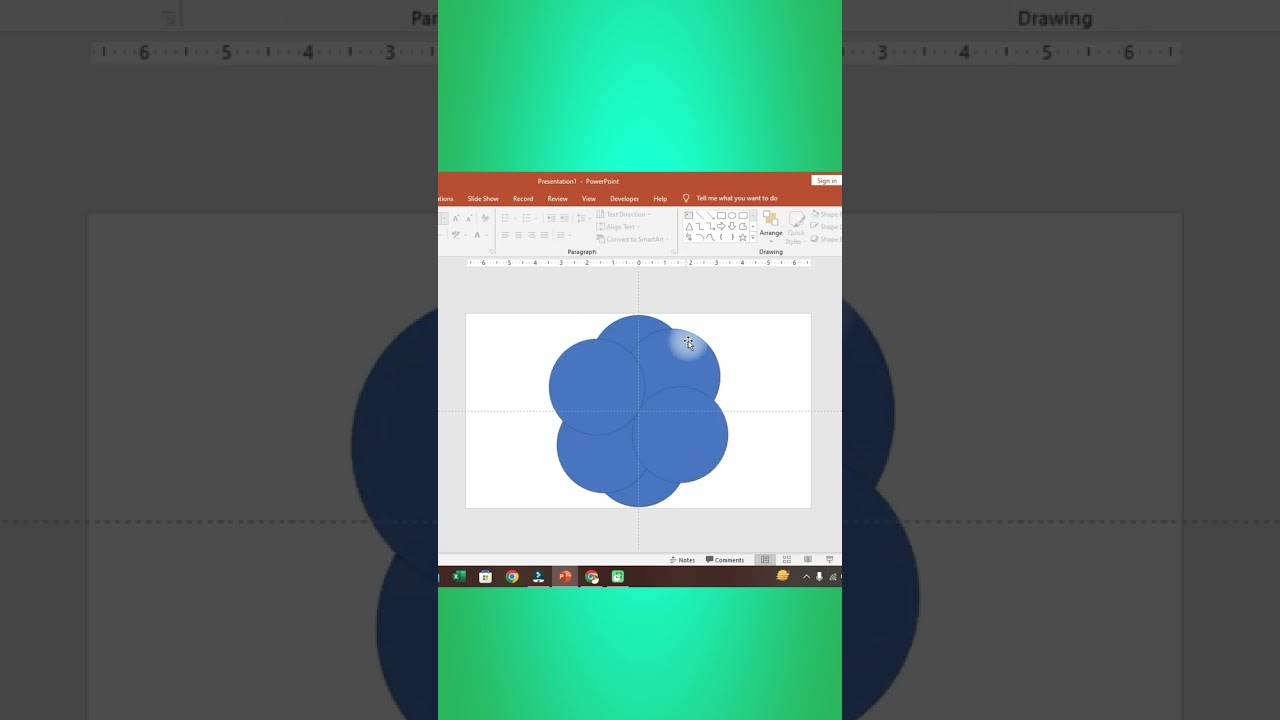The image size is (1280, 720).
Task: Click the Increase List Level icon
Action: coord(564,218)
